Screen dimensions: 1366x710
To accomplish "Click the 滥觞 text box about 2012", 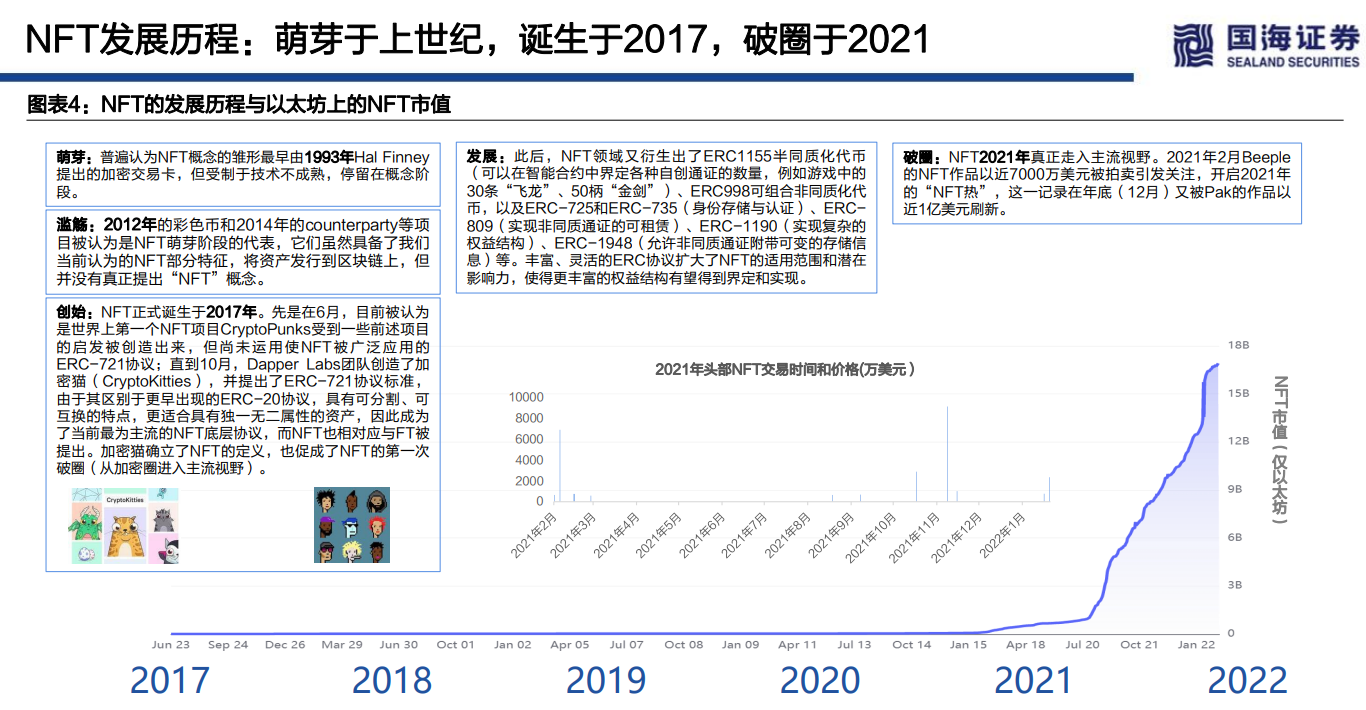I will tap(242, 253).
